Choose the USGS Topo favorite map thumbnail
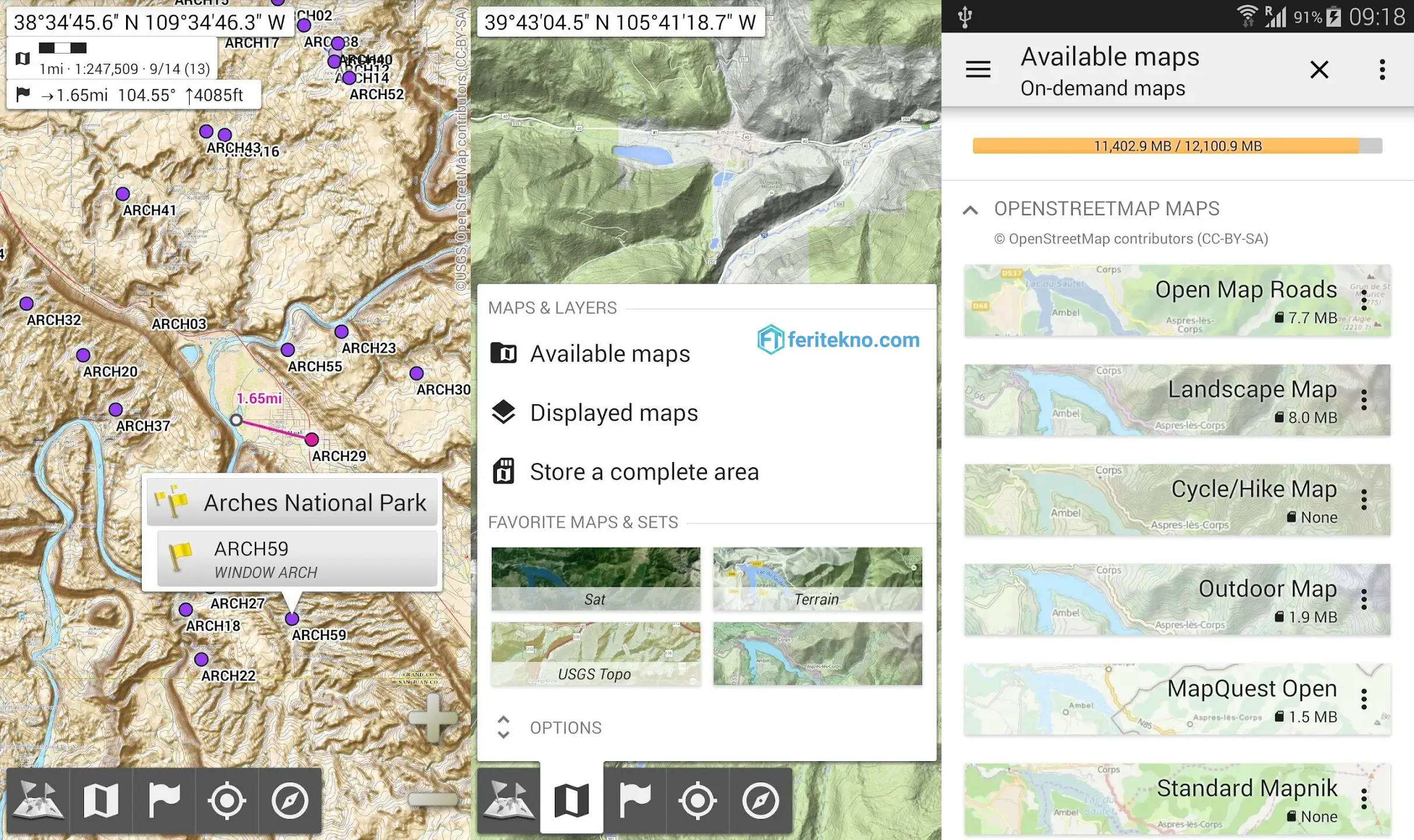 (x=596, y=653)
